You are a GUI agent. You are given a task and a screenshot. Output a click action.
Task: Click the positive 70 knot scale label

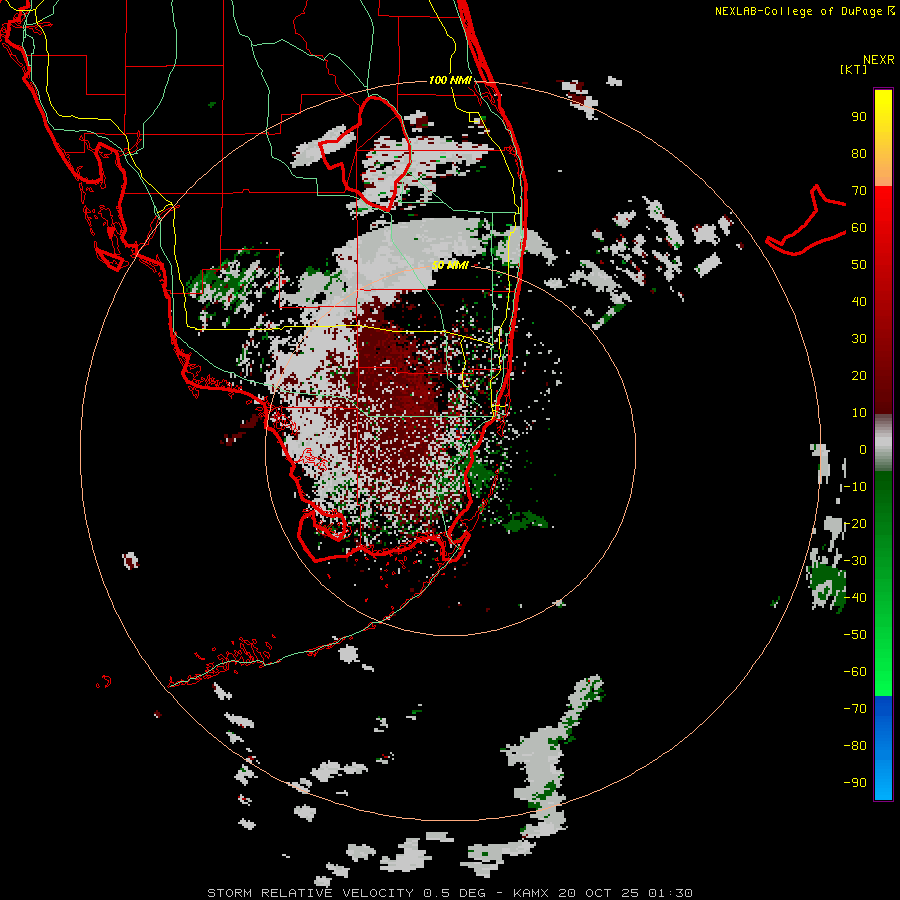pos(859,191)
